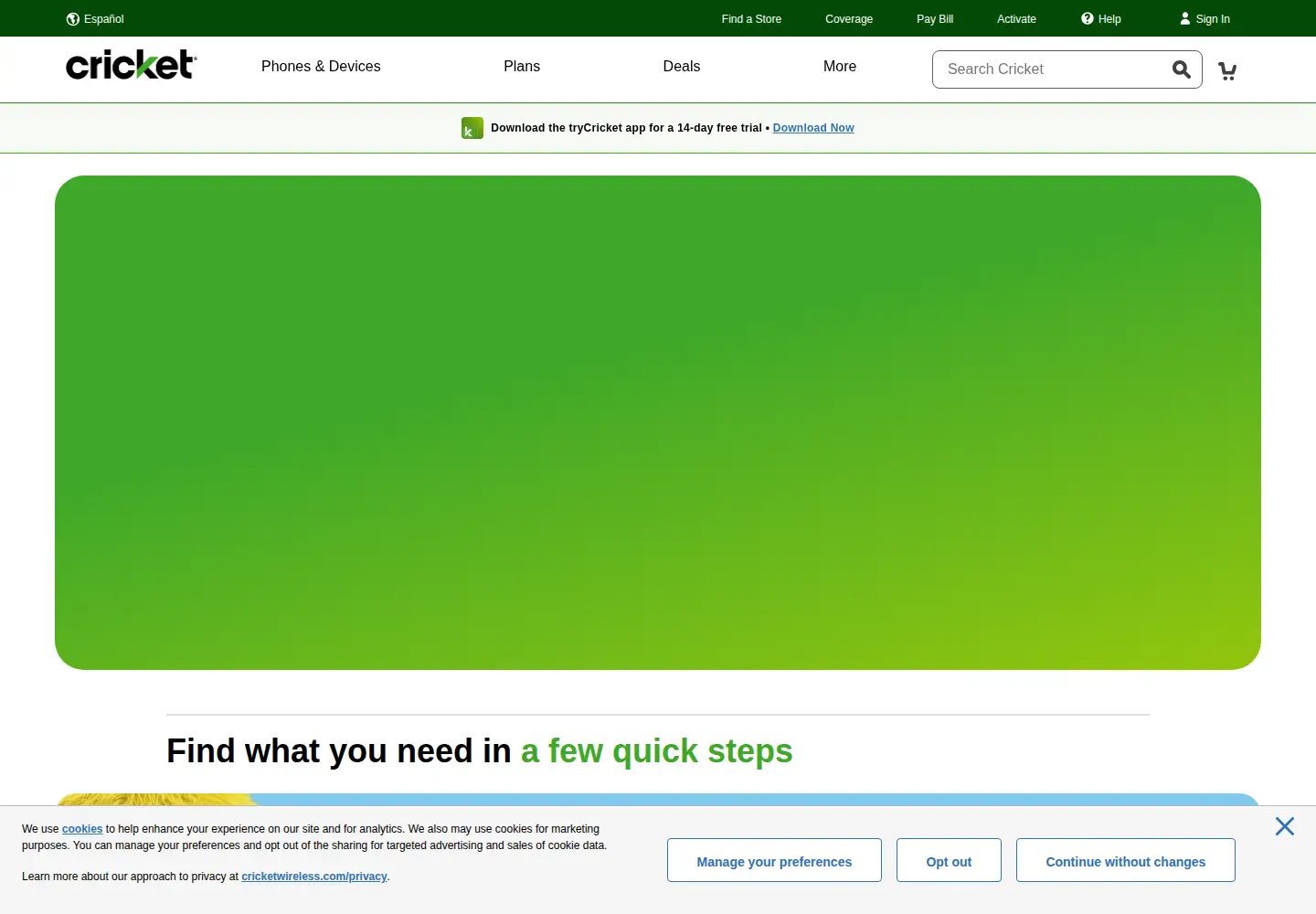Click the Coverage link

849,18
